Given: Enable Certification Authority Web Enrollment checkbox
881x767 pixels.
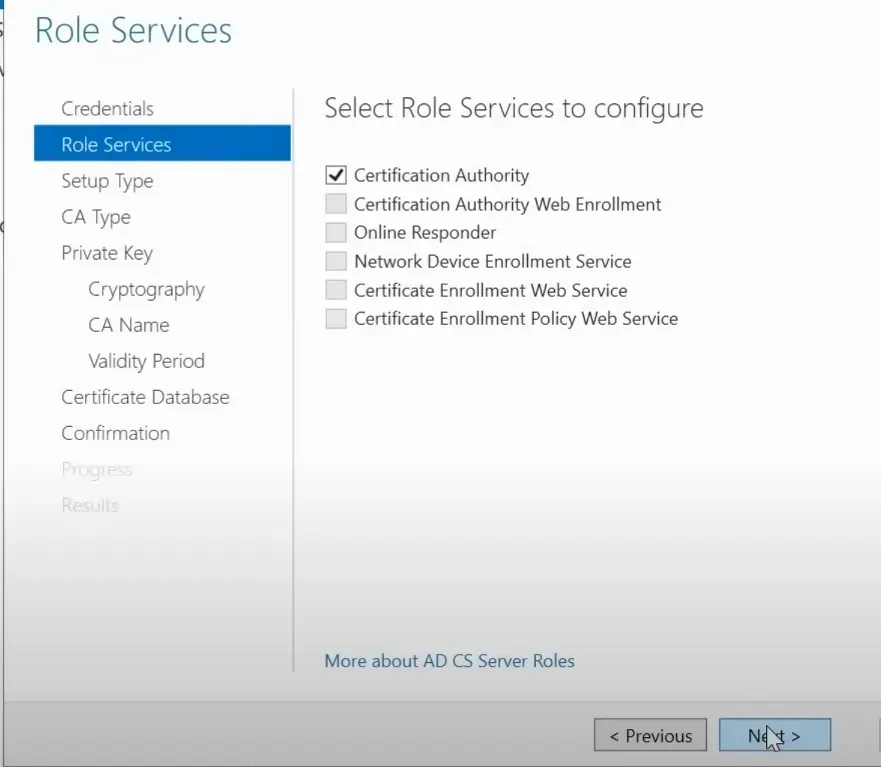Looking at the screenshot, I should click(x=336, y=204).
